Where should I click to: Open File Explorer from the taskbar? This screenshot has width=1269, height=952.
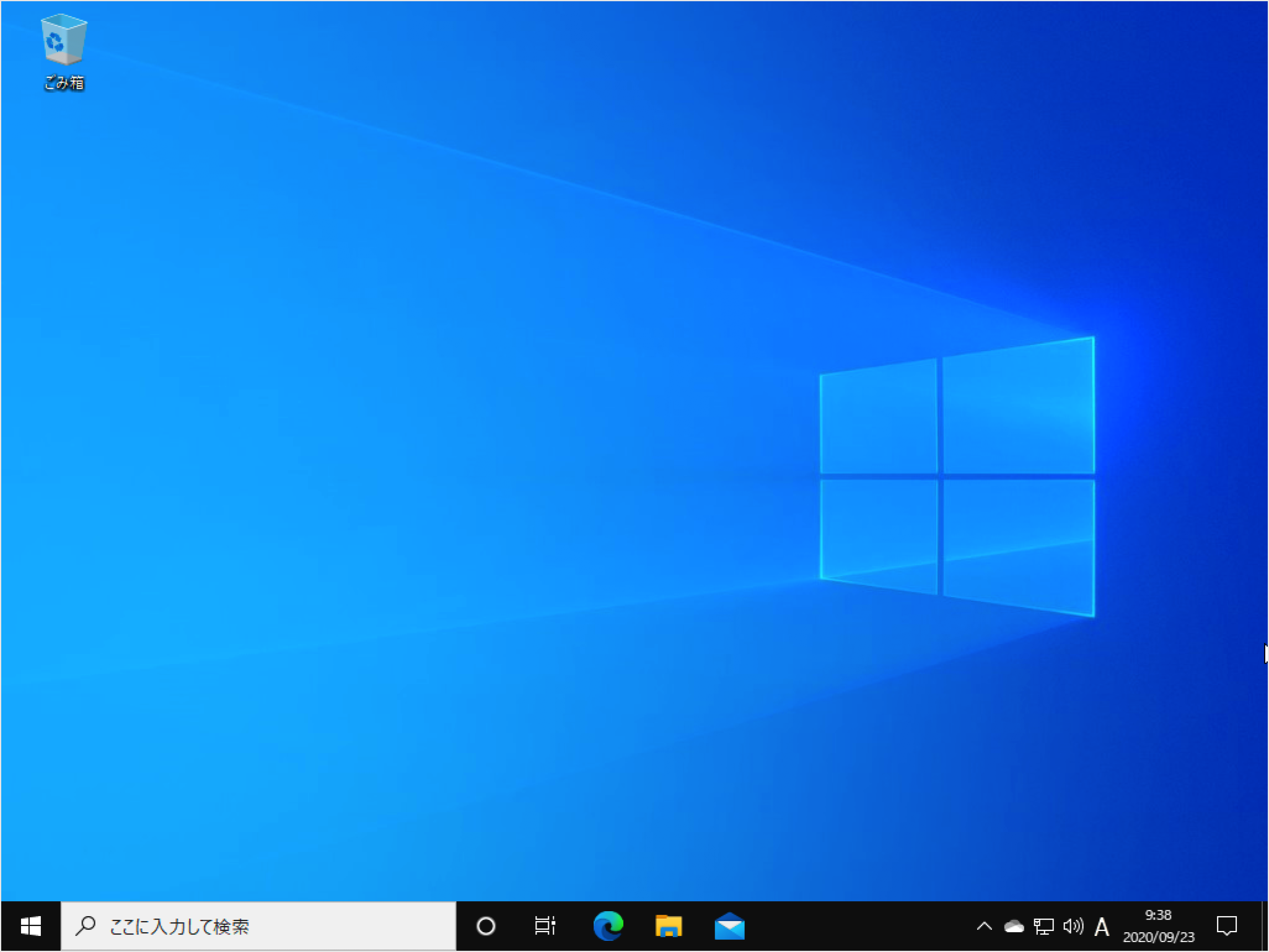click(x=669, y=927)
